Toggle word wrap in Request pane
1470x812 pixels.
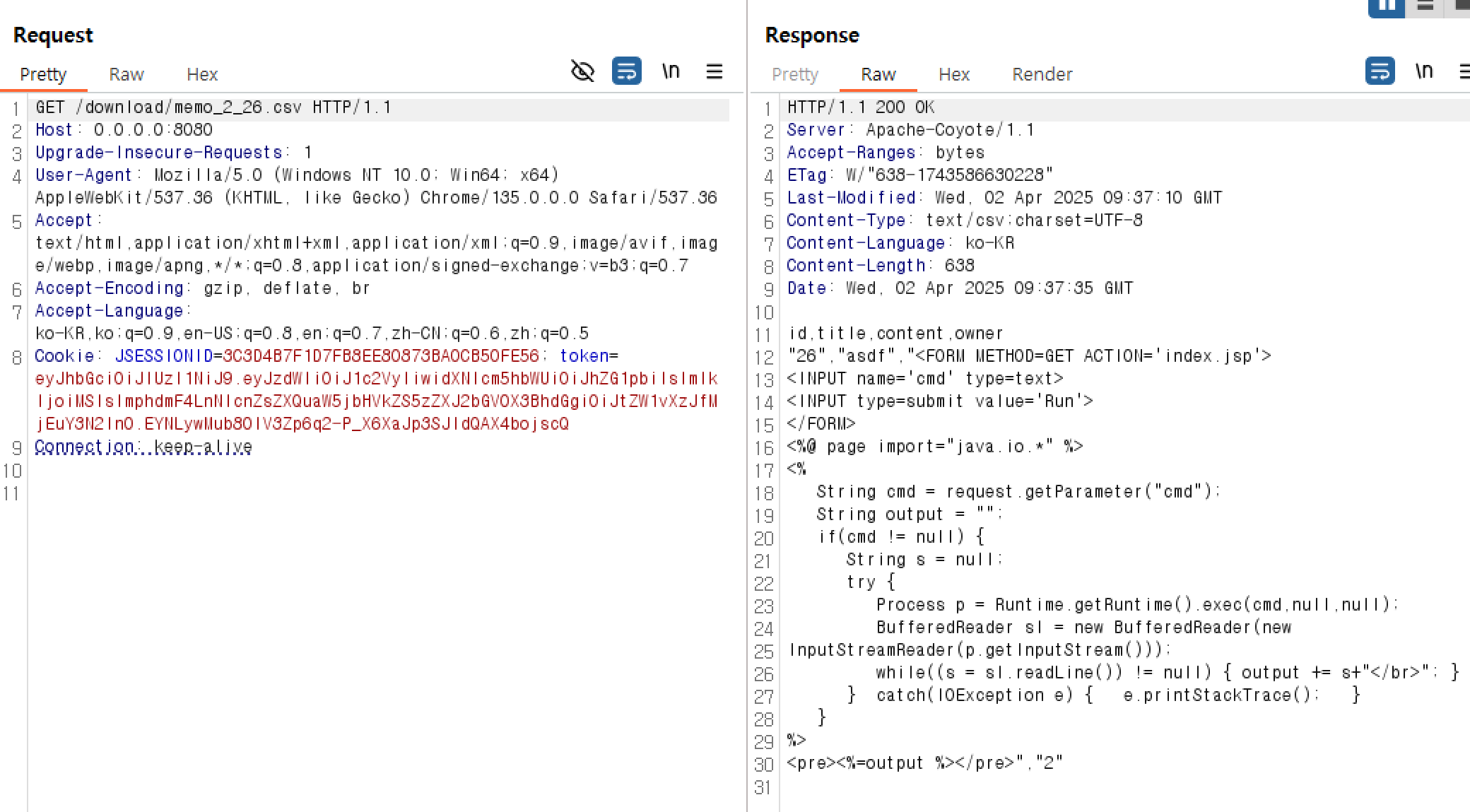pyautogui.click(x=626, y=71)
